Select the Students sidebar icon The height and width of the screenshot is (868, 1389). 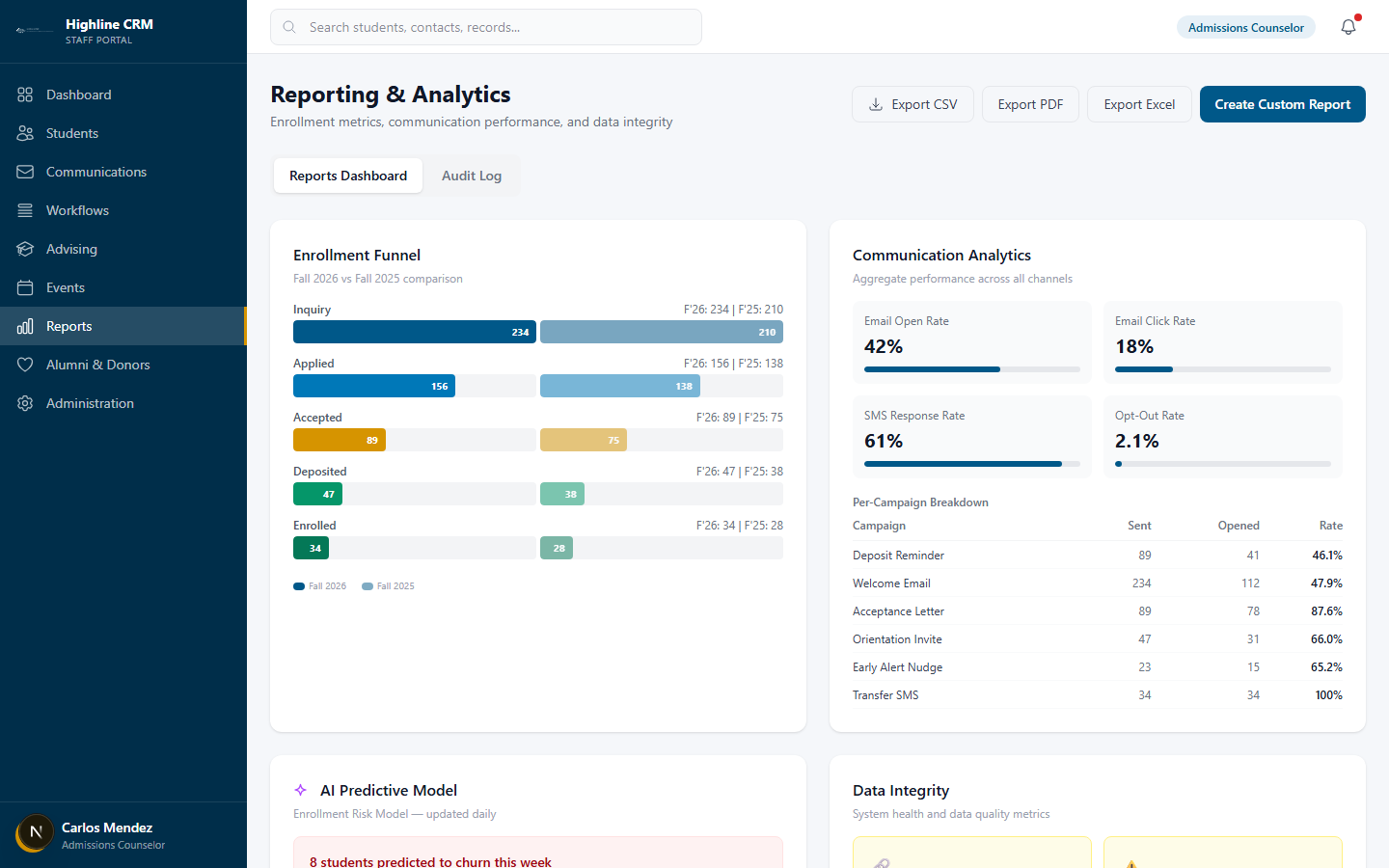(25, 133)
